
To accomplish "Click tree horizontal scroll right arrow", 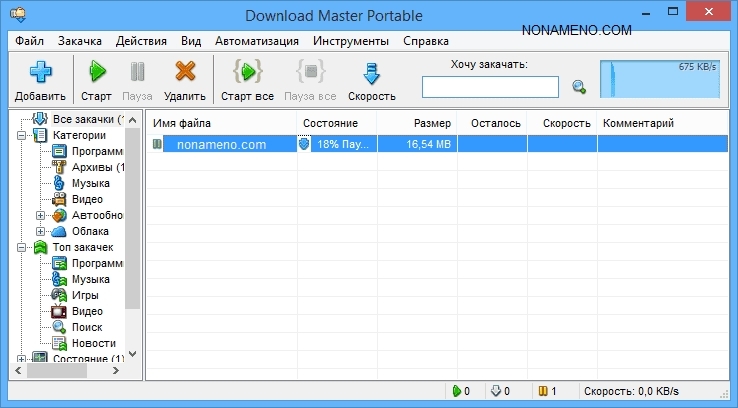I will tap(116, 370).
